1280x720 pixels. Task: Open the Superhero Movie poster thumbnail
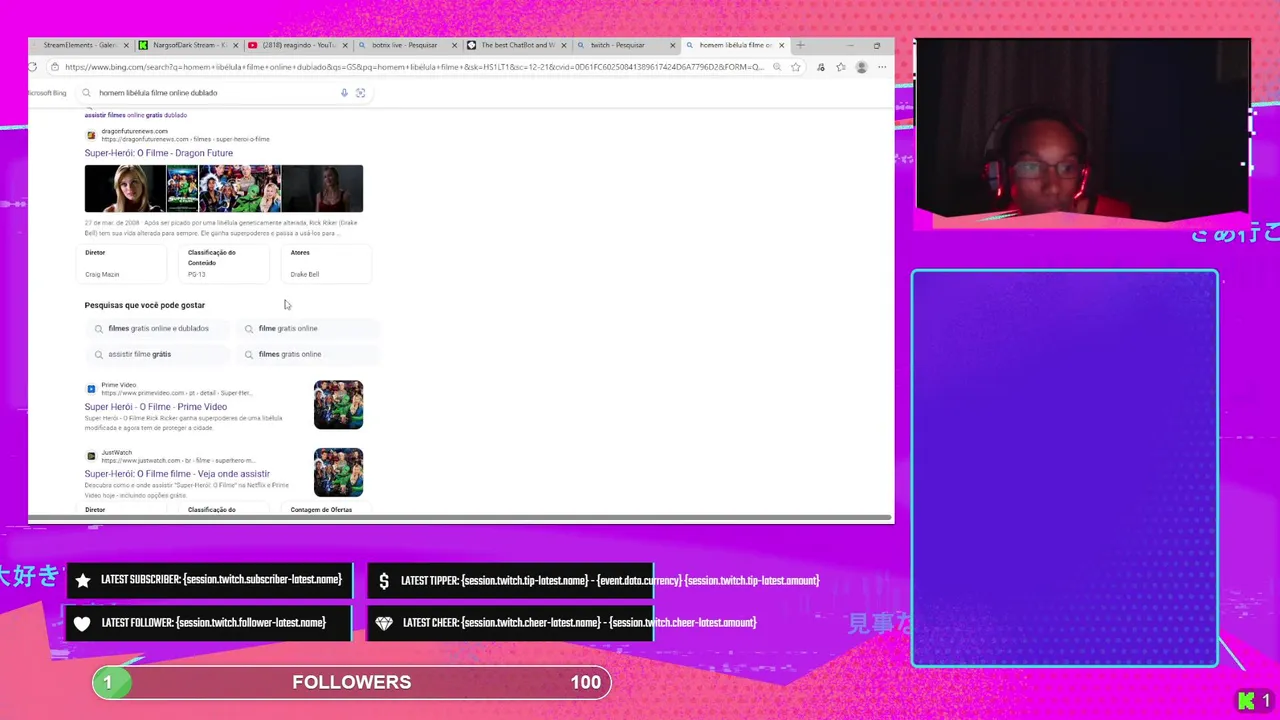(182, 189)
